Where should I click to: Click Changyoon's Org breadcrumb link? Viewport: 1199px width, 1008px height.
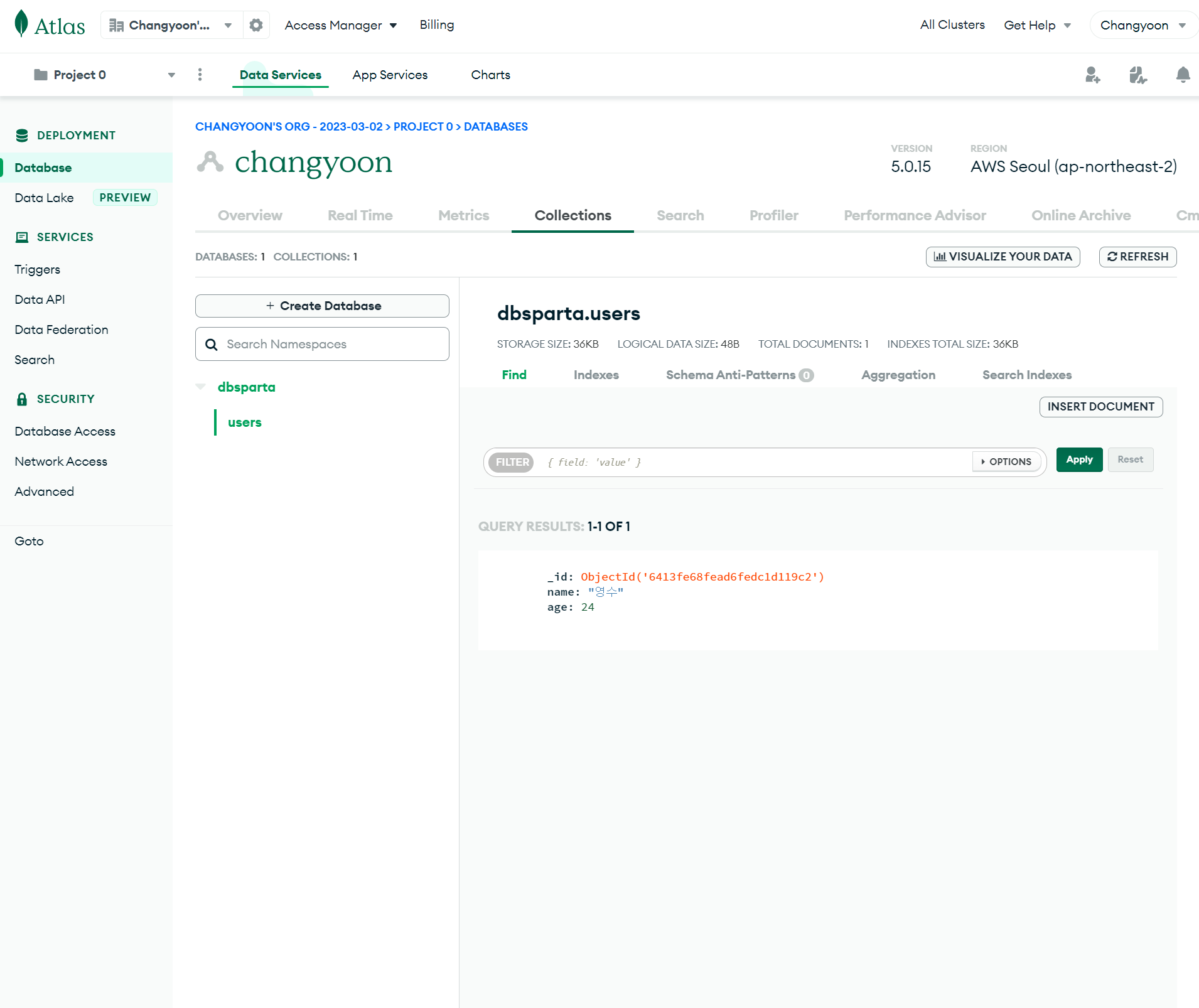(289, 126)
